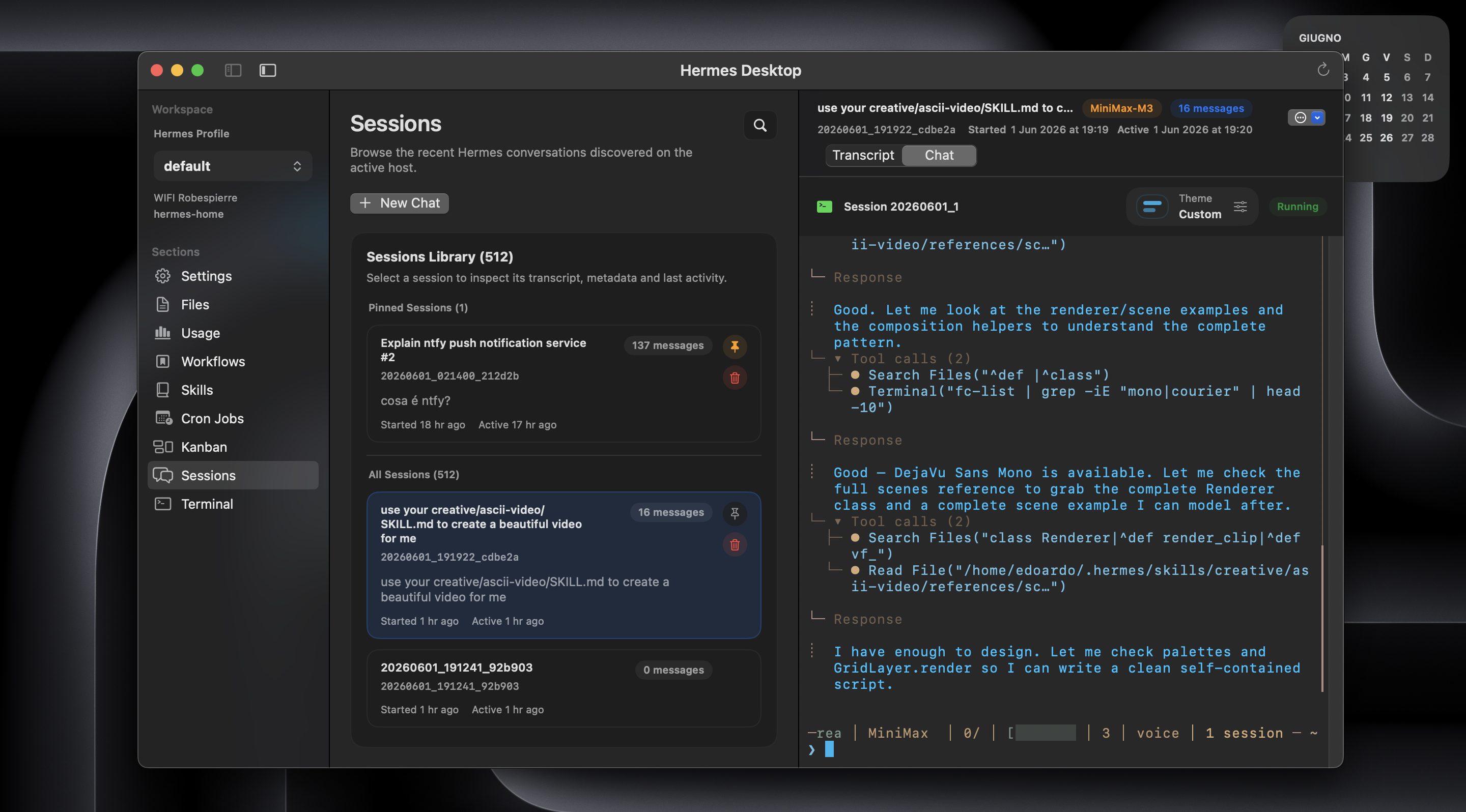
Task: Click 'Pinned Sessions (1)' heading
Action: point(418,308)
